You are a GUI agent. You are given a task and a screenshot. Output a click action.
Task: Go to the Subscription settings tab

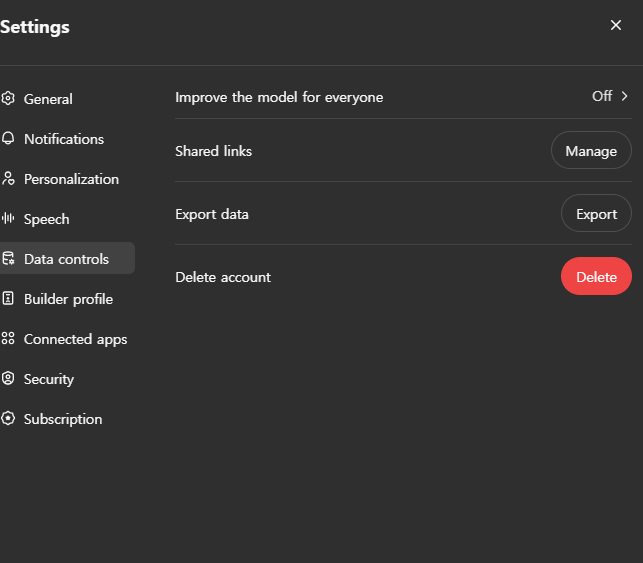63,419
